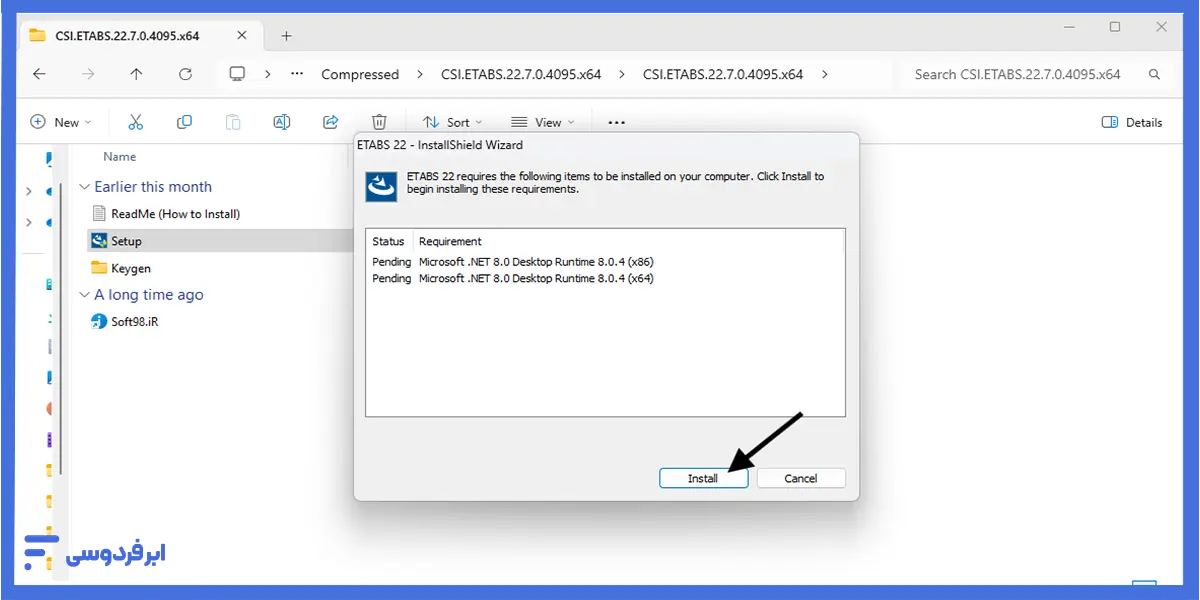Screen dimensions: 1200x600
Task: Open the New dropdown
Action: pos(61,122)
